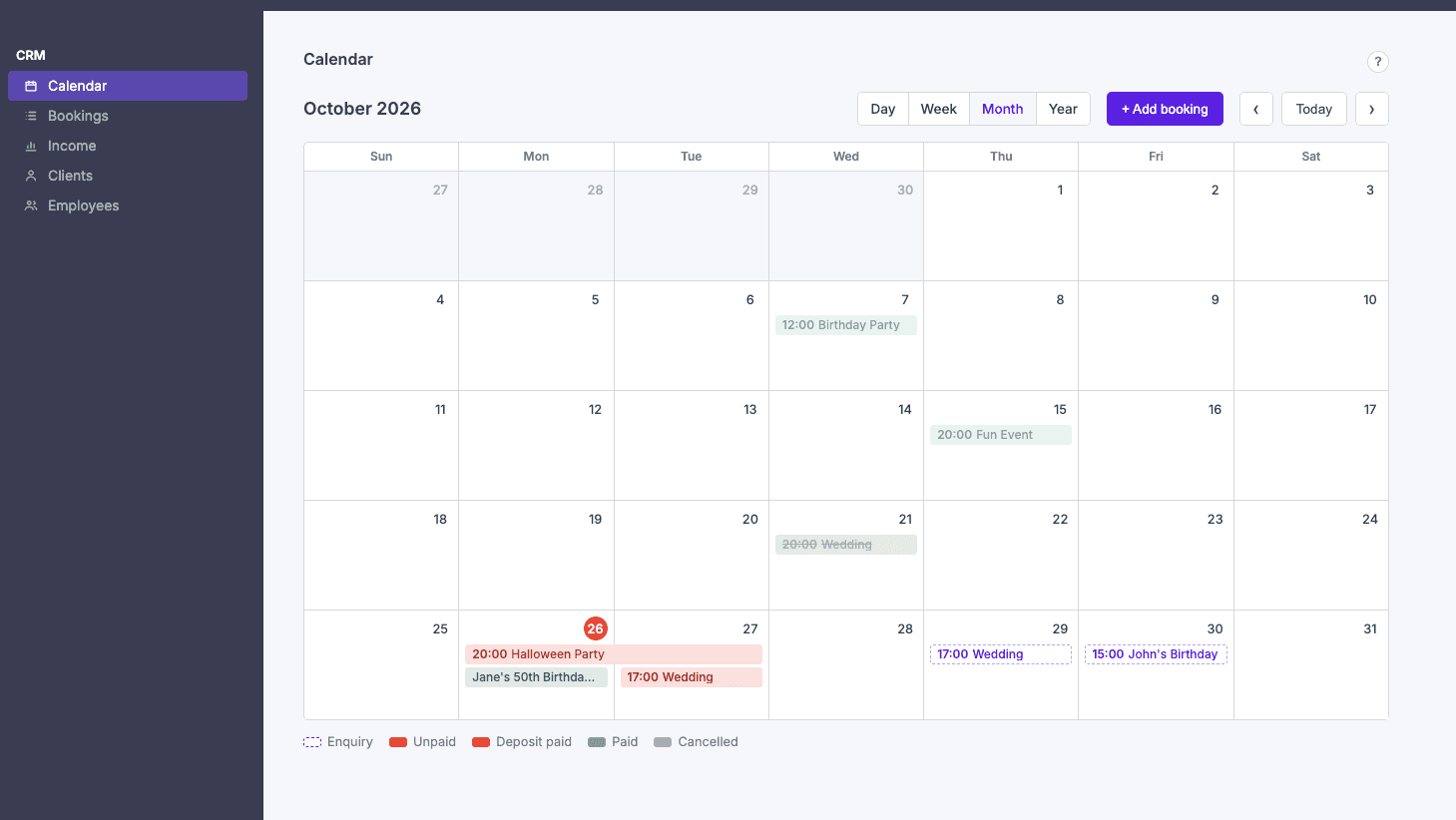Image resolution: width=1456 pixels, height=820 pixels.
Task: Click date 1 in the calendar
Action: pyautogui.click(x=1060, y=190)
